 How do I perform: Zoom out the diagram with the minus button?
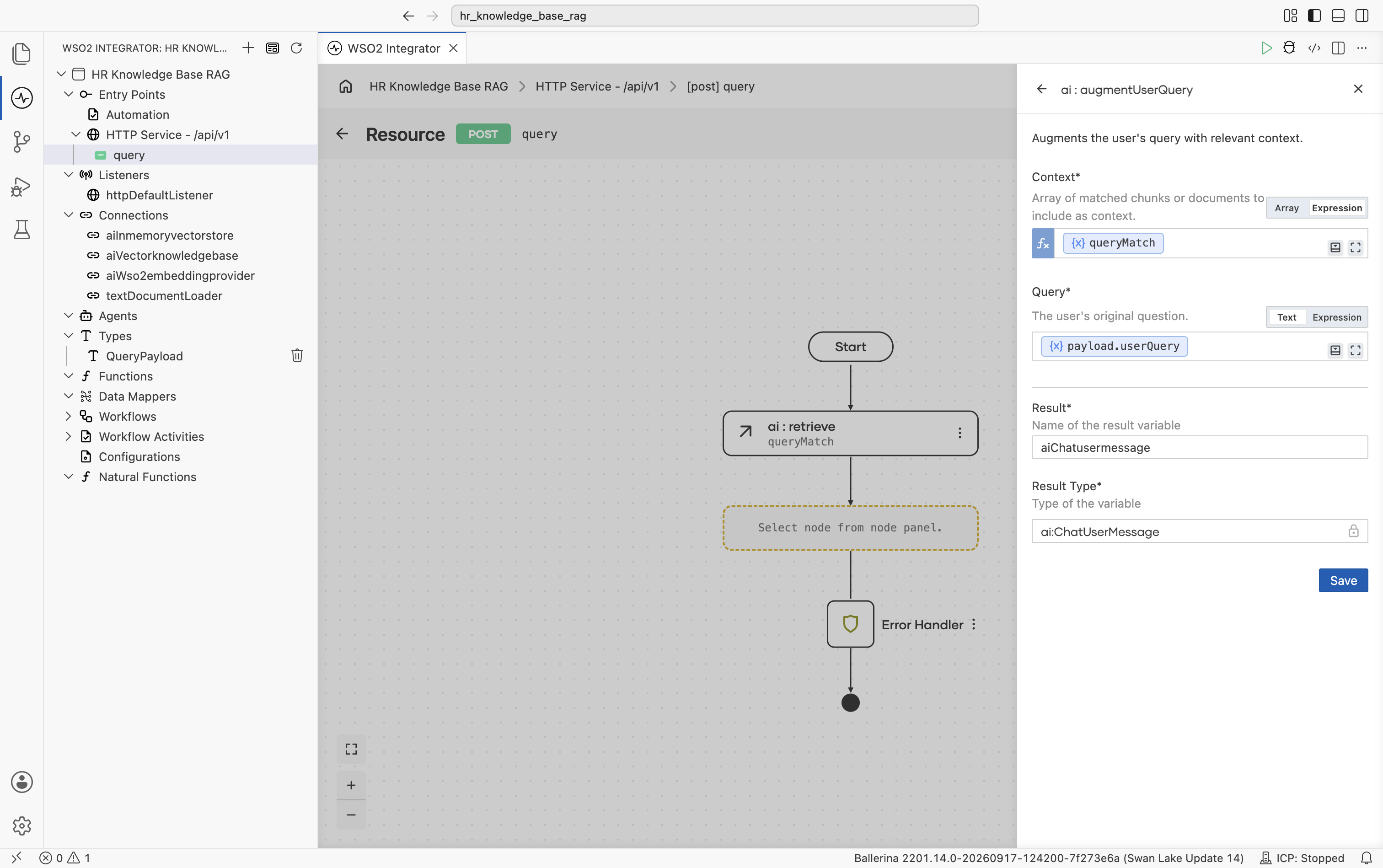tap(351, 814)
